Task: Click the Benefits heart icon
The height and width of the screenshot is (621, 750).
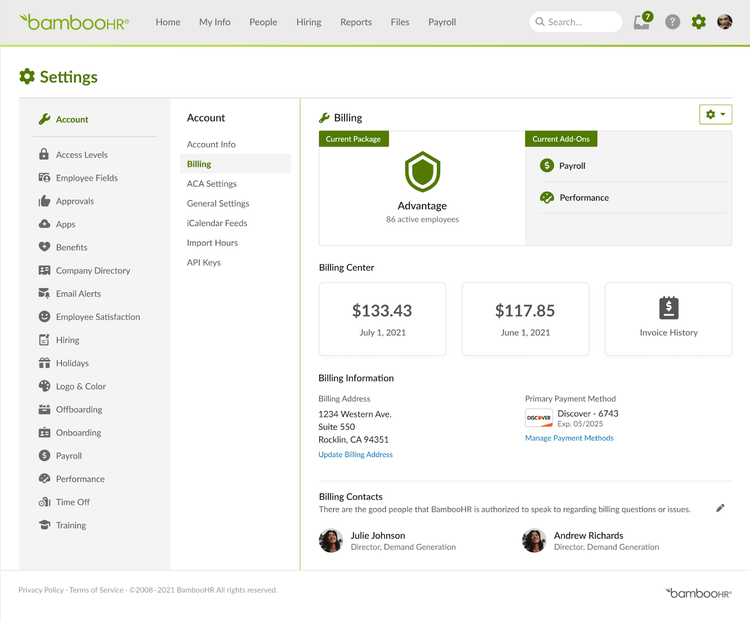Action: (x=44, y=247)
